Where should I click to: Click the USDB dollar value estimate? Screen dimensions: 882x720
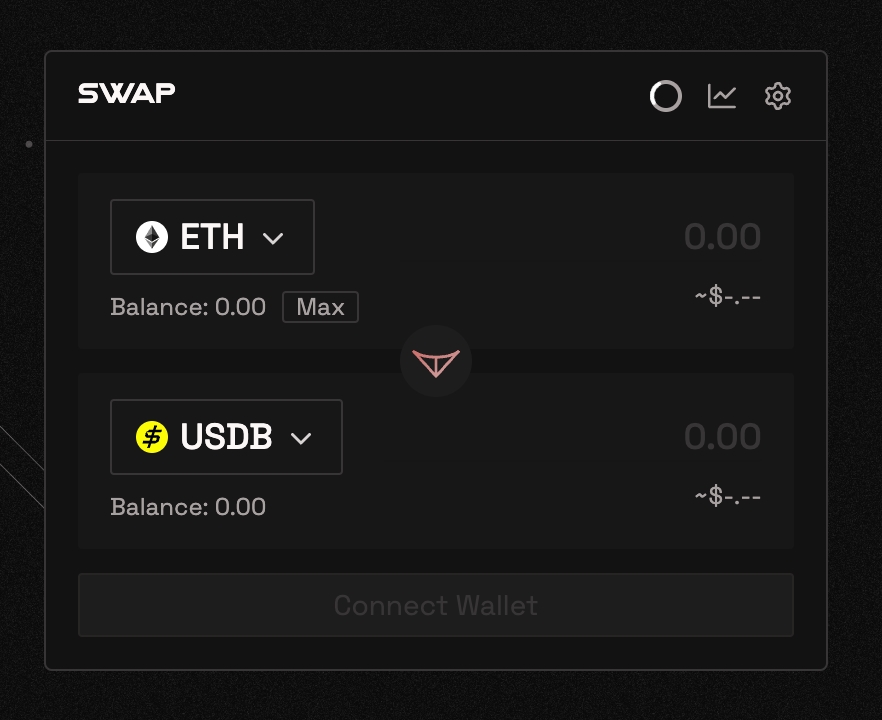(728, 497)
